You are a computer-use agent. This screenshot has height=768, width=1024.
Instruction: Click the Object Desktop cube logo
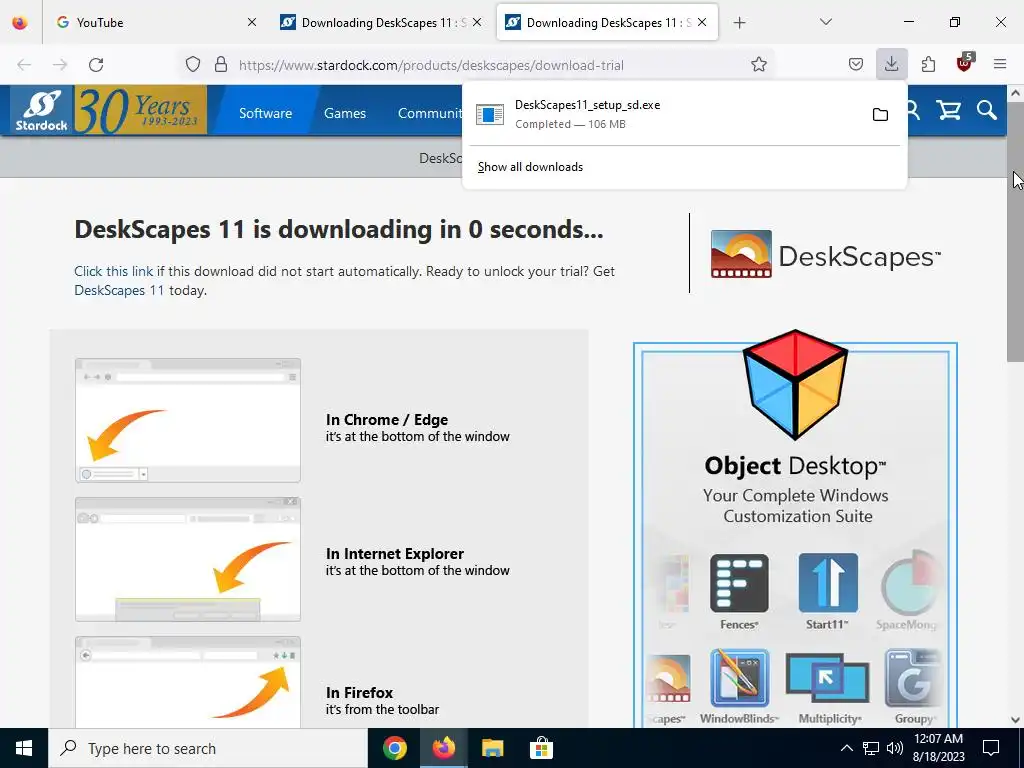tap(795, 384)
